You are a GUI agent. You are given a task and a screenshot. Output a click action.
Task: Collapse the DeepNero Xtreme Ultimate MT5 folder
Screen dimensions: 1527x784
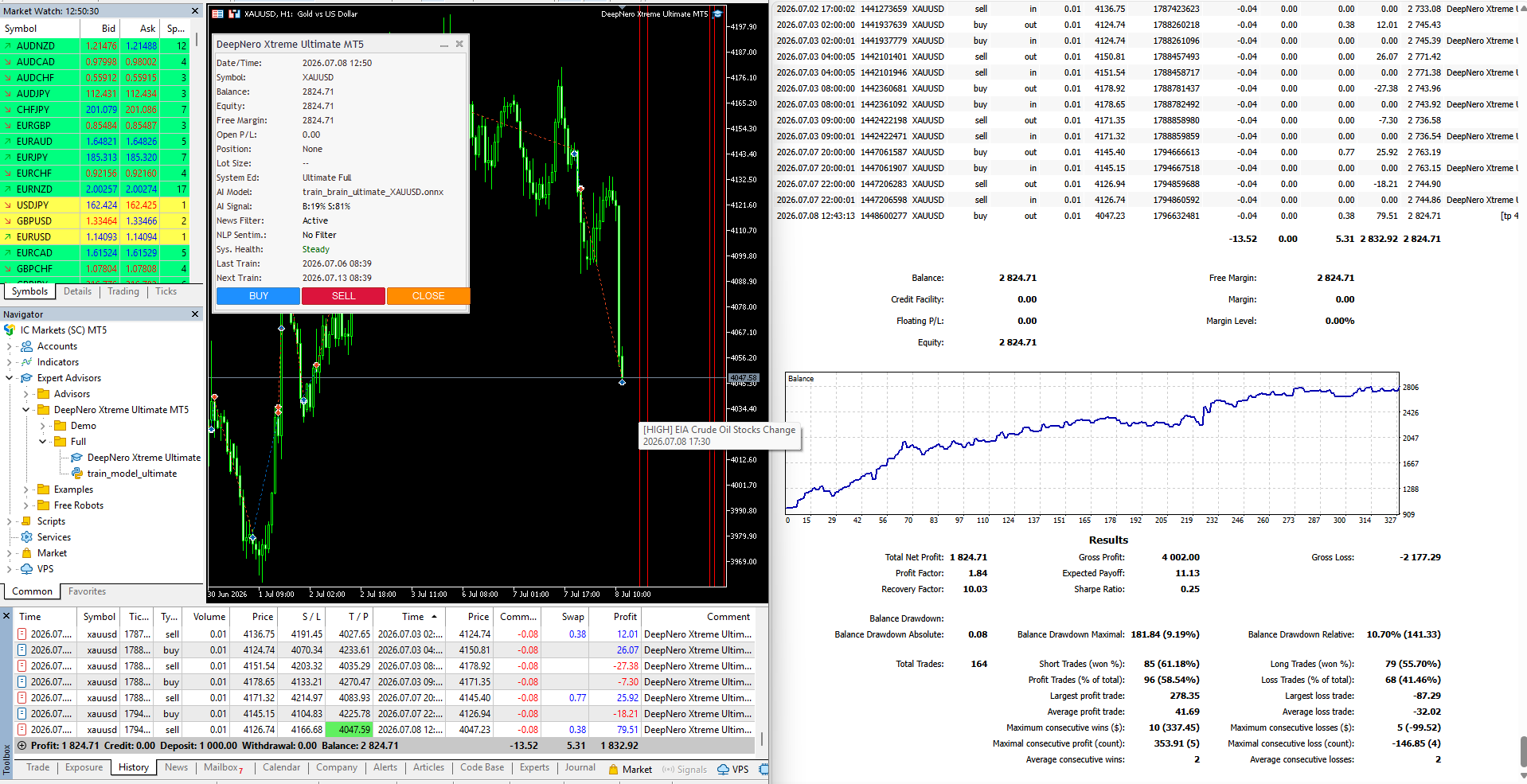tap(25, 409)
